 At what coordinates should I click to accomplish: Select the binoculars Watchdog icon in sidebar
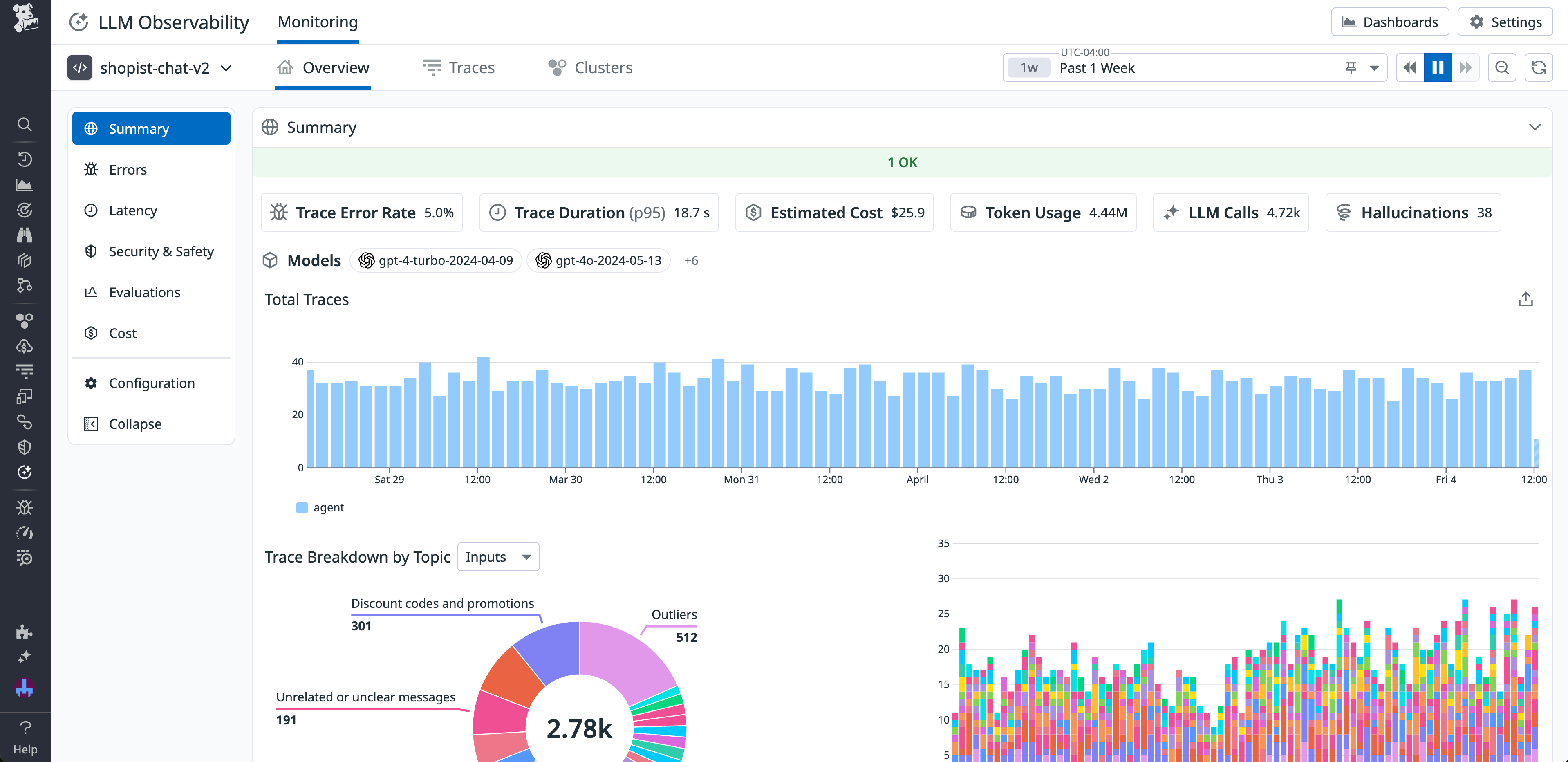[x=25, y=235]
